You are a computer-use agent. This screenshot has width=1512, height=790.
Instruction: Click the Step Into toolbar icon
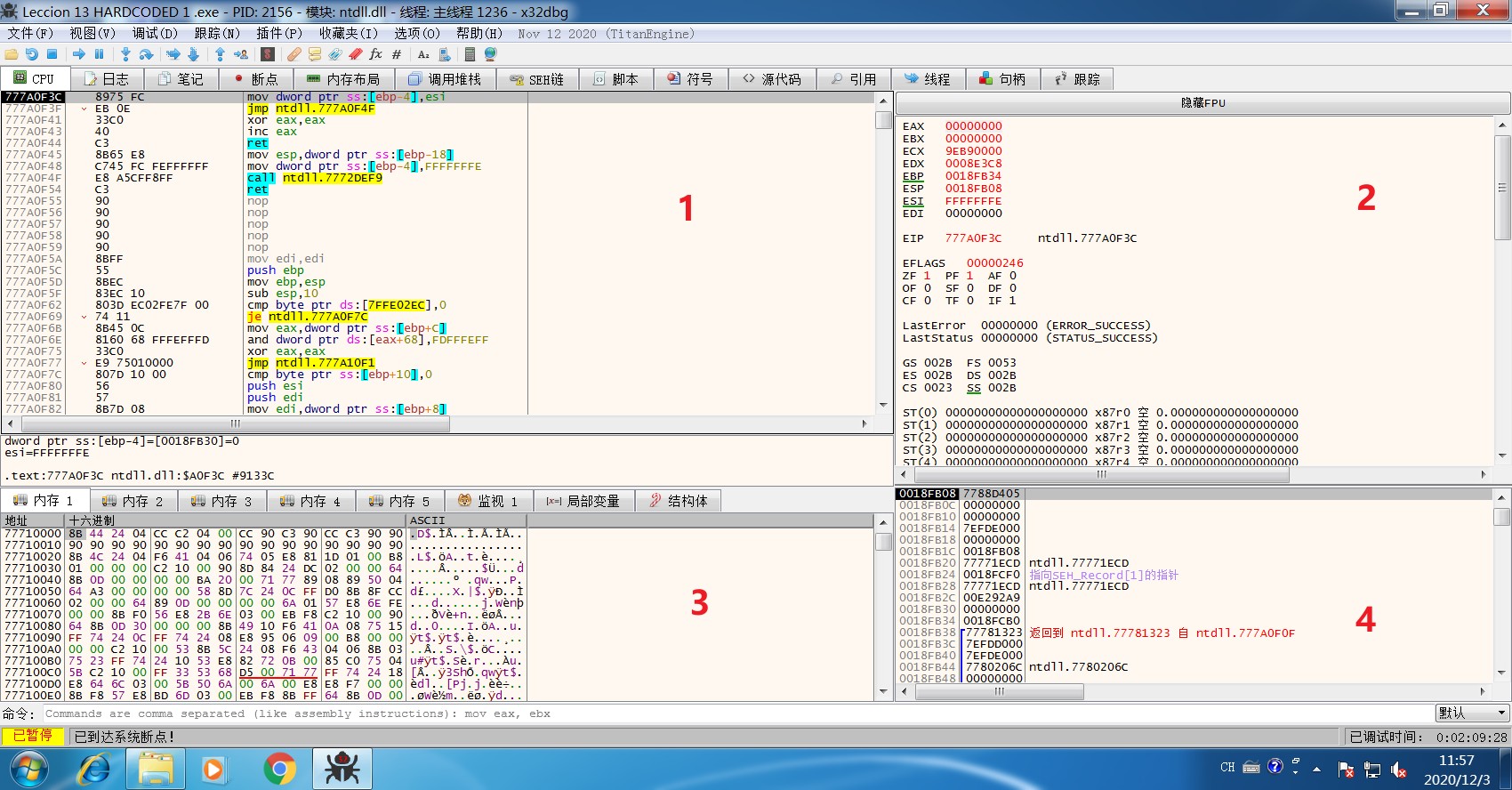pyautogui.click(x=125, y=54)
